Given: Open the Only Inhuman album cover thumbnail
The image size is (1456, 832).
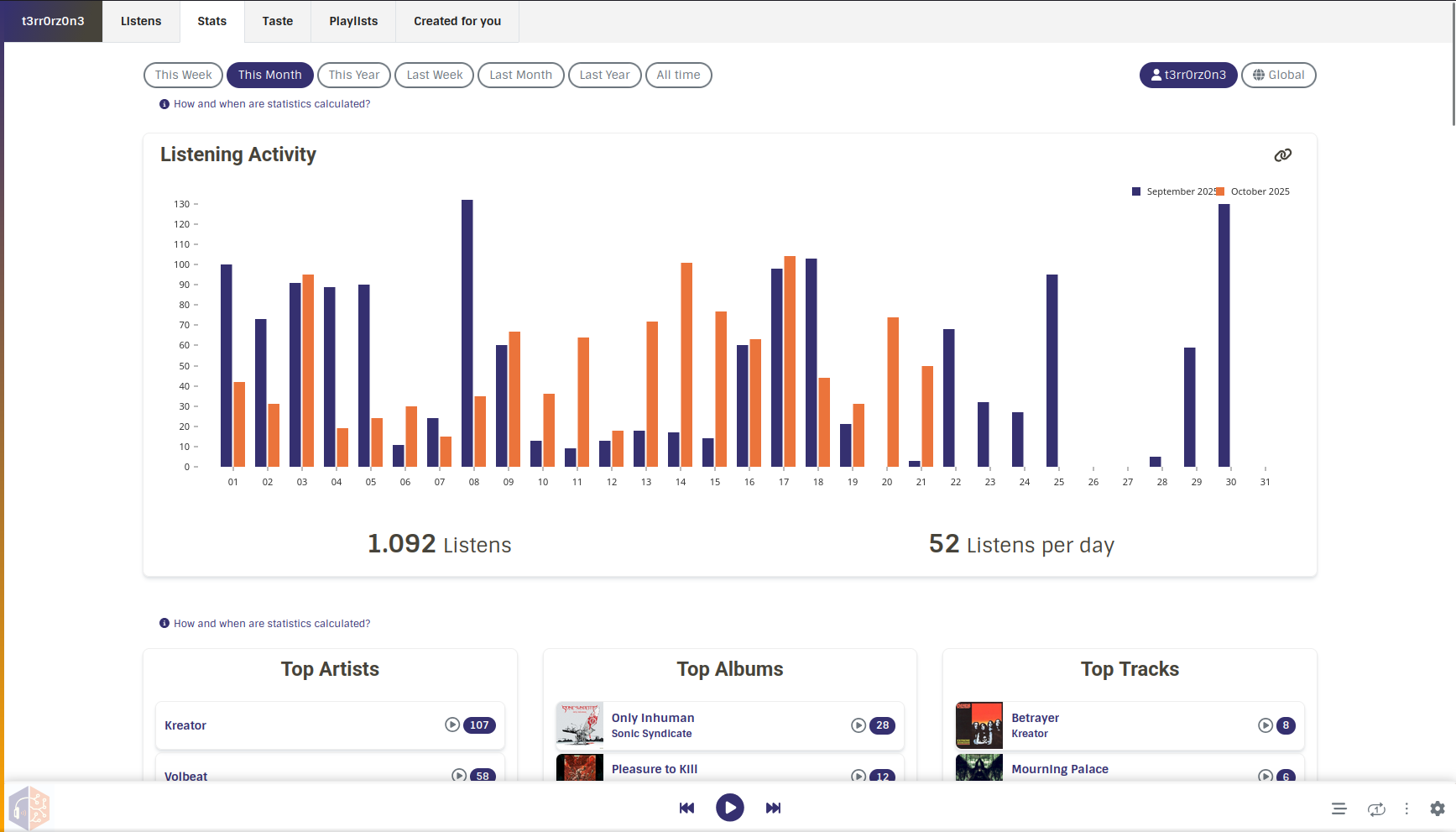Looking at the screenshot, I should (579, 725).
